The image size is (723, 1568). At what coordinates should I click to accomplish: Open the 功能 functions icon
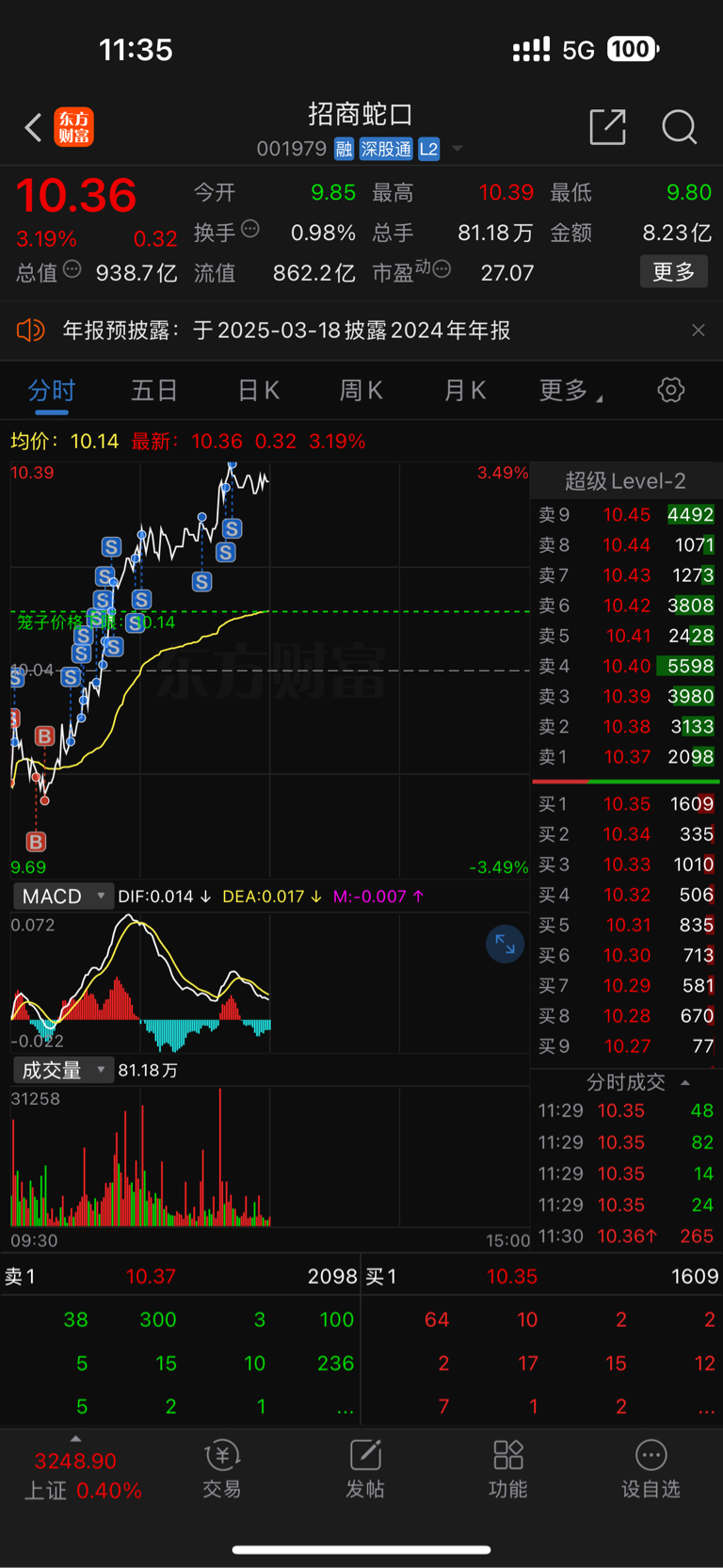(508, 1468)
